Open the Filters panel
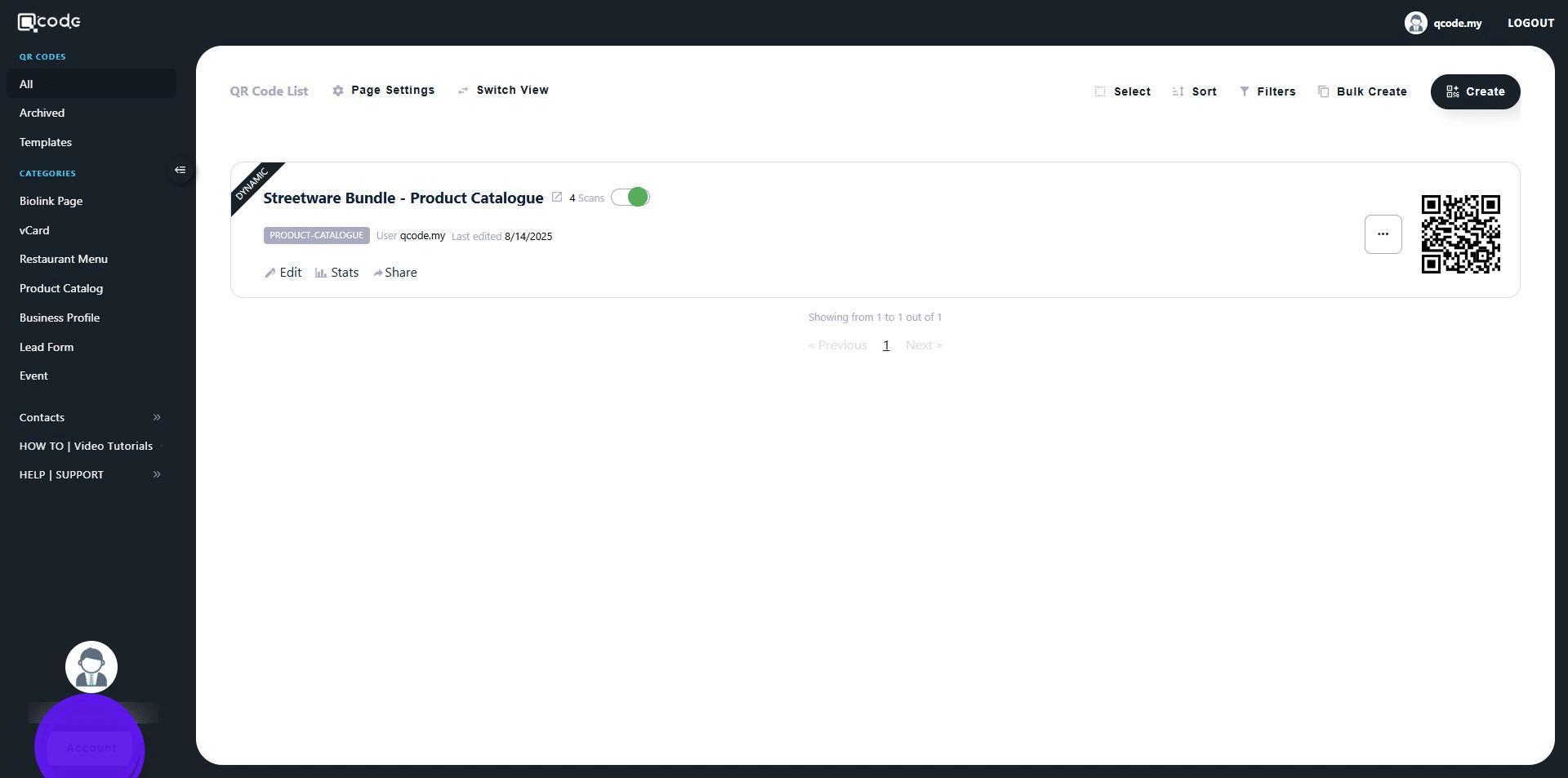Viewport: 1568px width, 778px height. (1267, 92)
